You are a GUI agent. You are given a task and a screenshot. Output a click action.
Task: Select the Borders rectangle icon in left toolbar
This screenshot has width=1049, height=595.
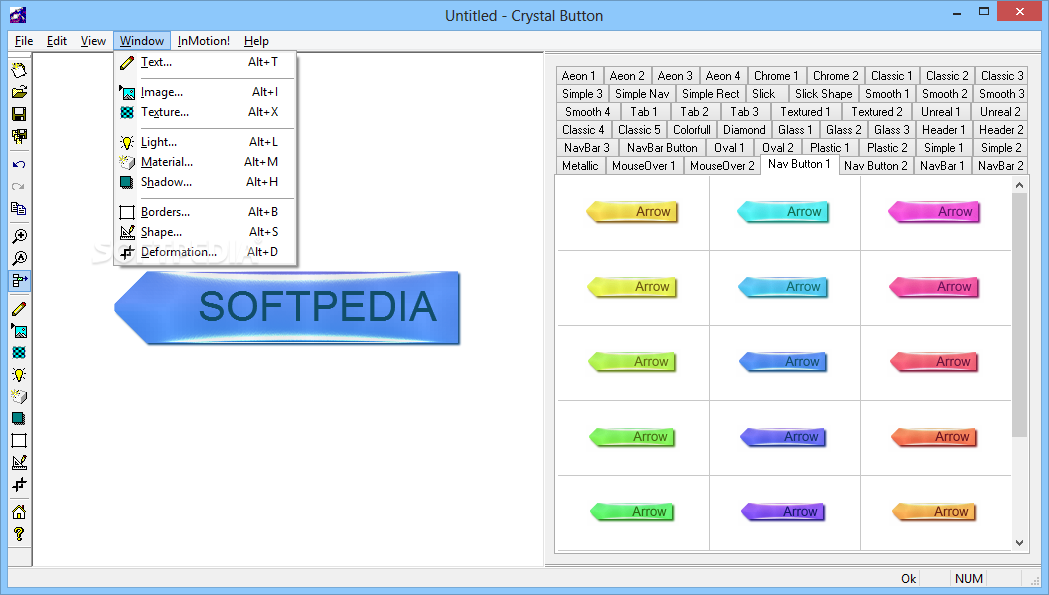click(x=19, y=440)
